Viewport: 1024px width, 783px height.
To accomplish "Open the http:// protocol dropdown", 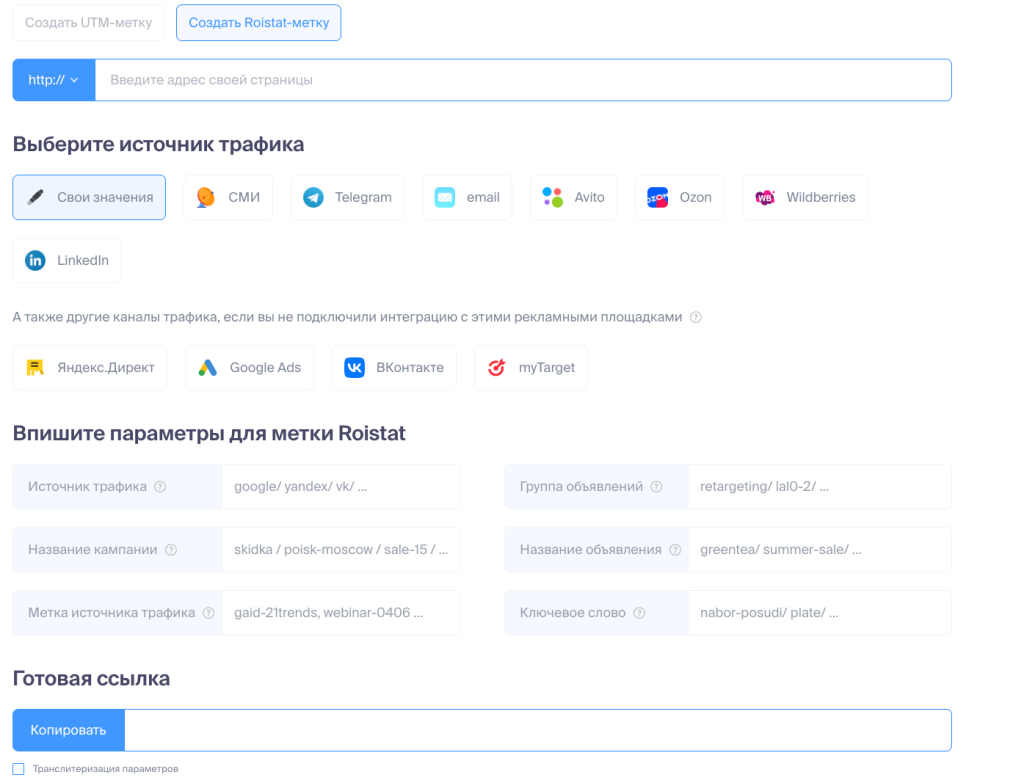I will tap(53, 80).
